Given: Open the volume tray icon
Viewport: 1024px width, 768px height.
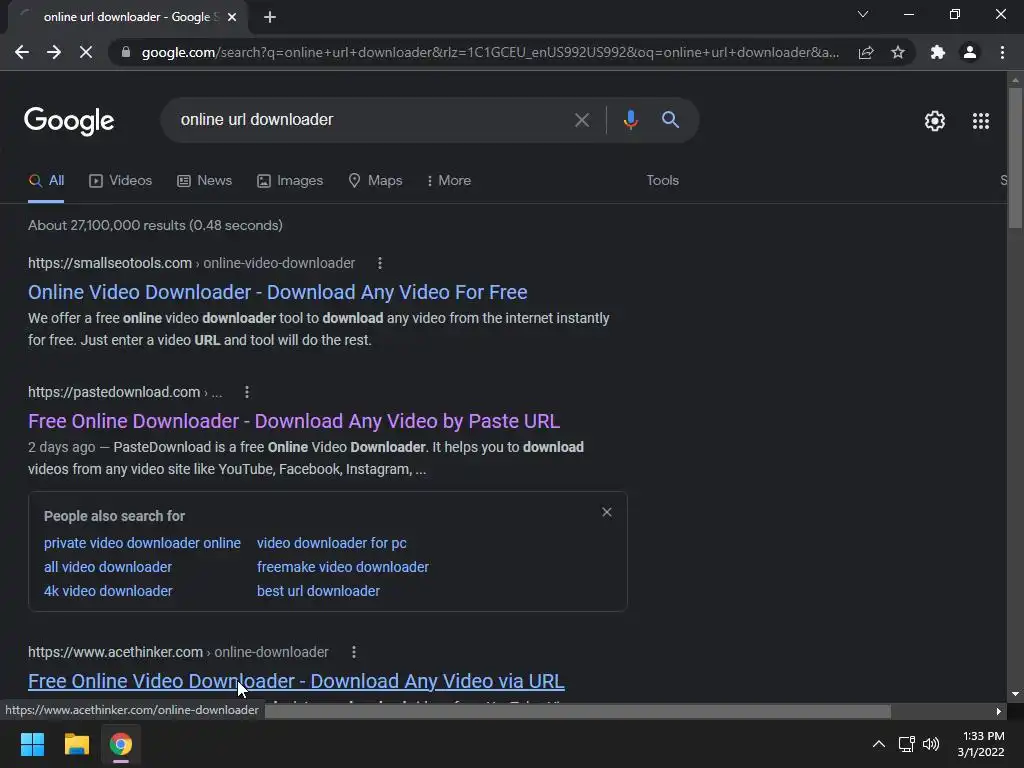Looking at the screenshot, I should [x=931, y=744].
